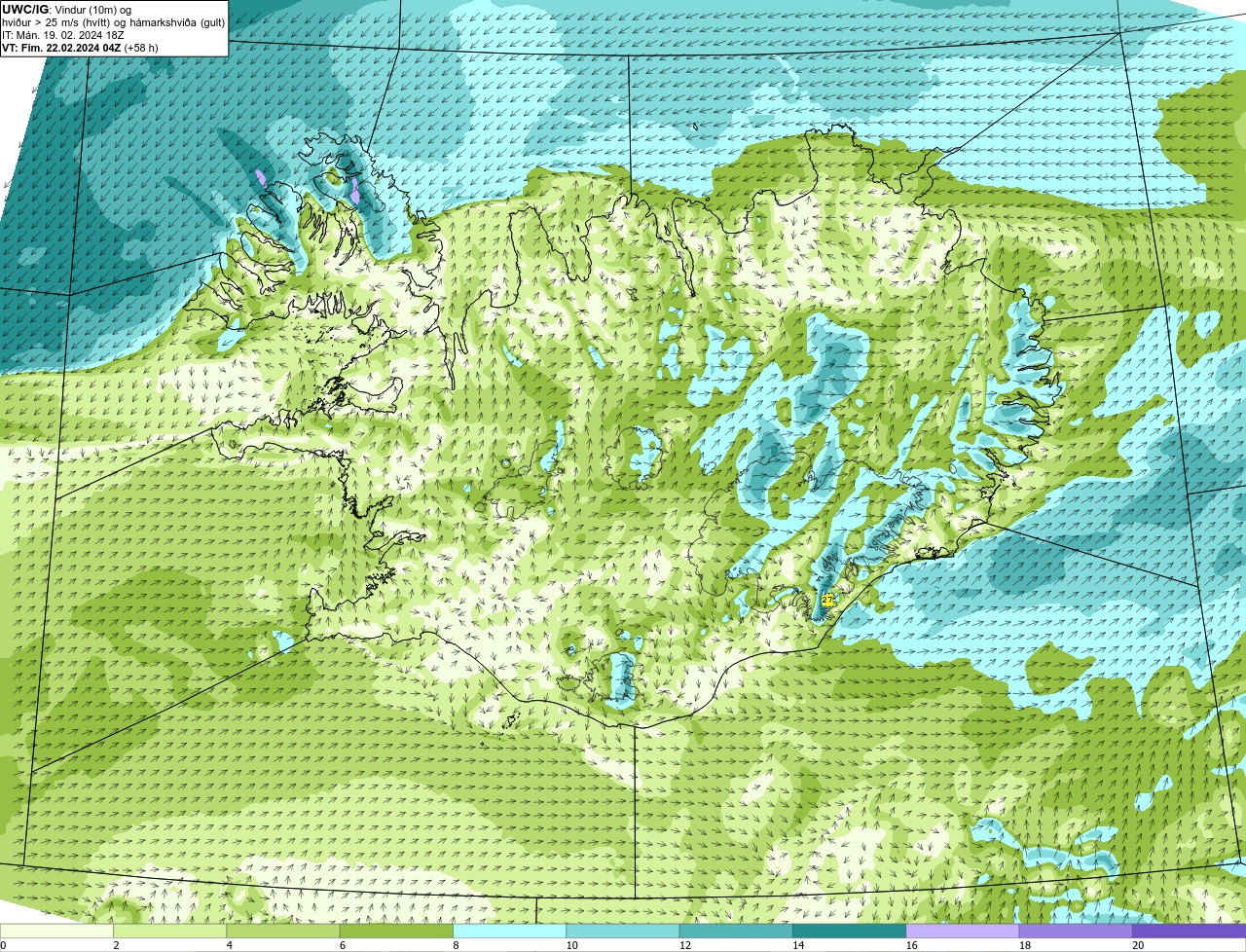Click the title text 'UWC/IG: Vindur (10m) og'

pyautogui.click(x=66, y=9)
